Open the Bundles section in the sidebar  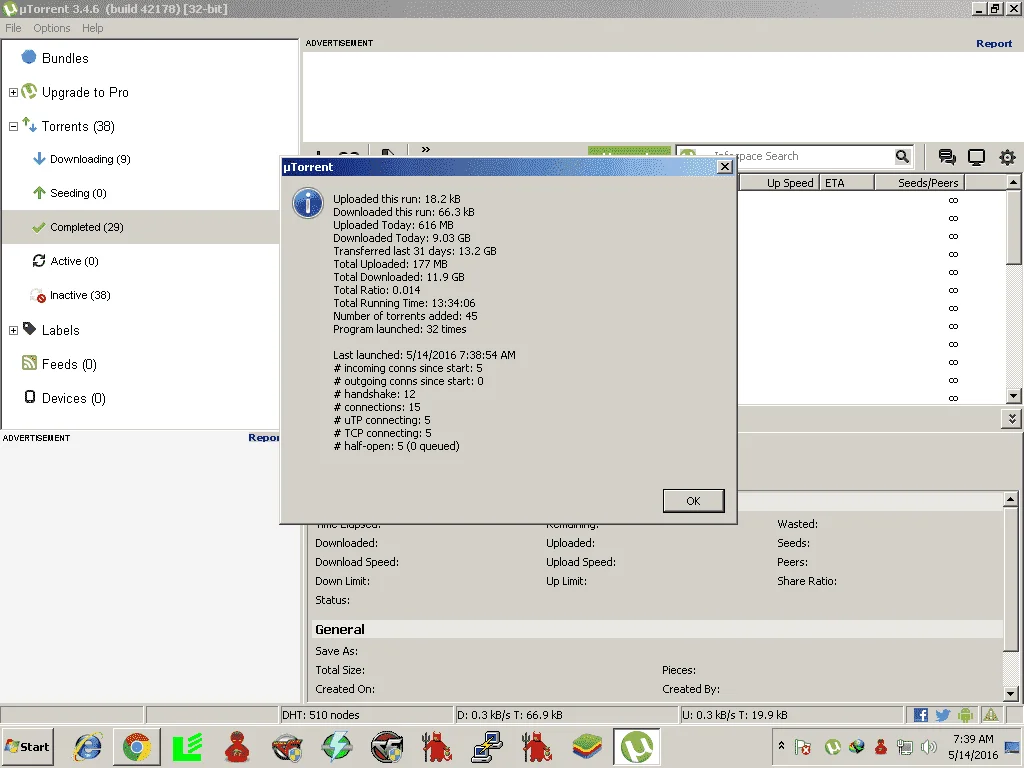65,58
